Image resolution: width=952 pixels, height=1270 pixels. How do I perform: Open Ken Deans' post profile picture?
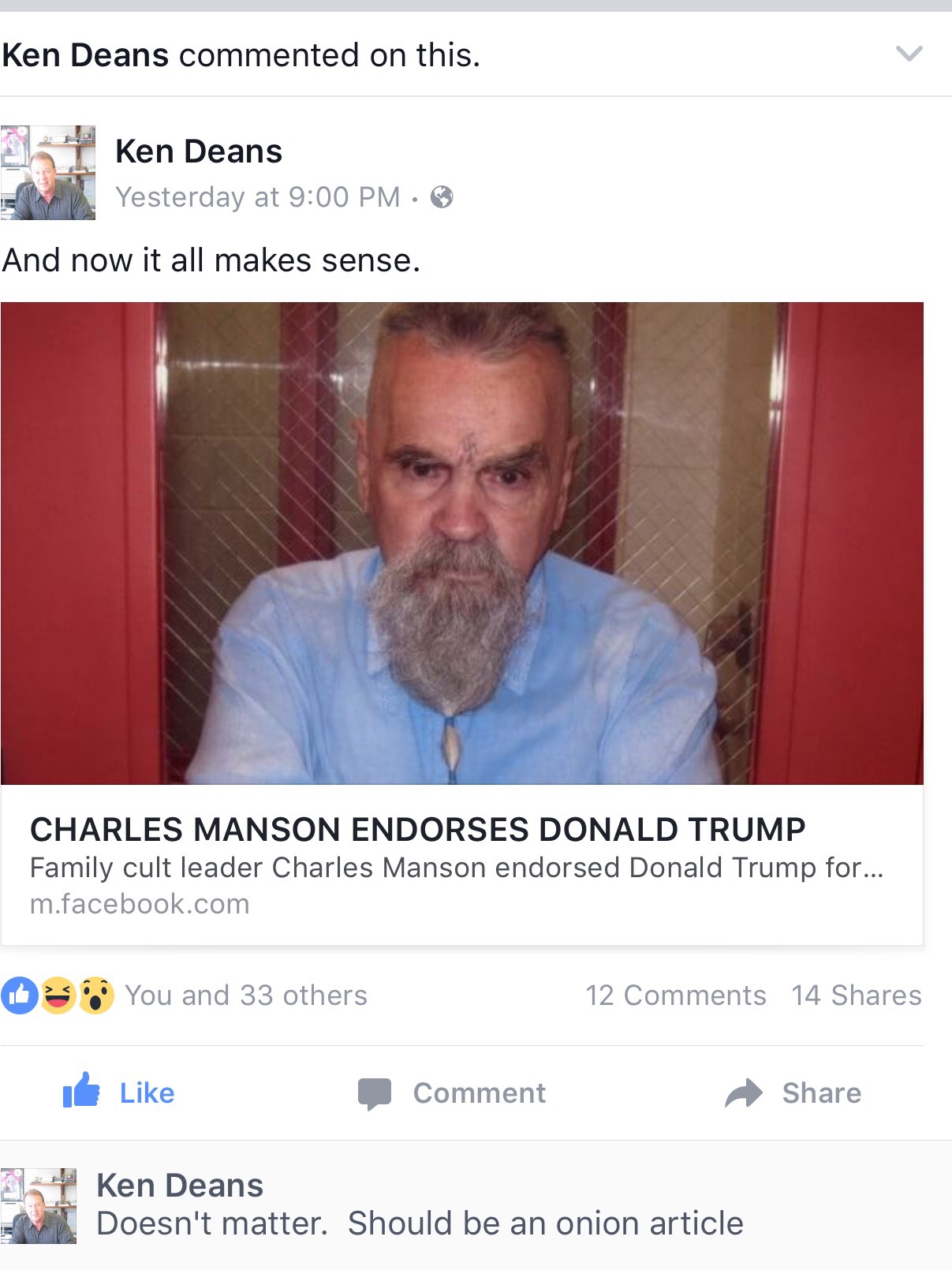point(48,173)
